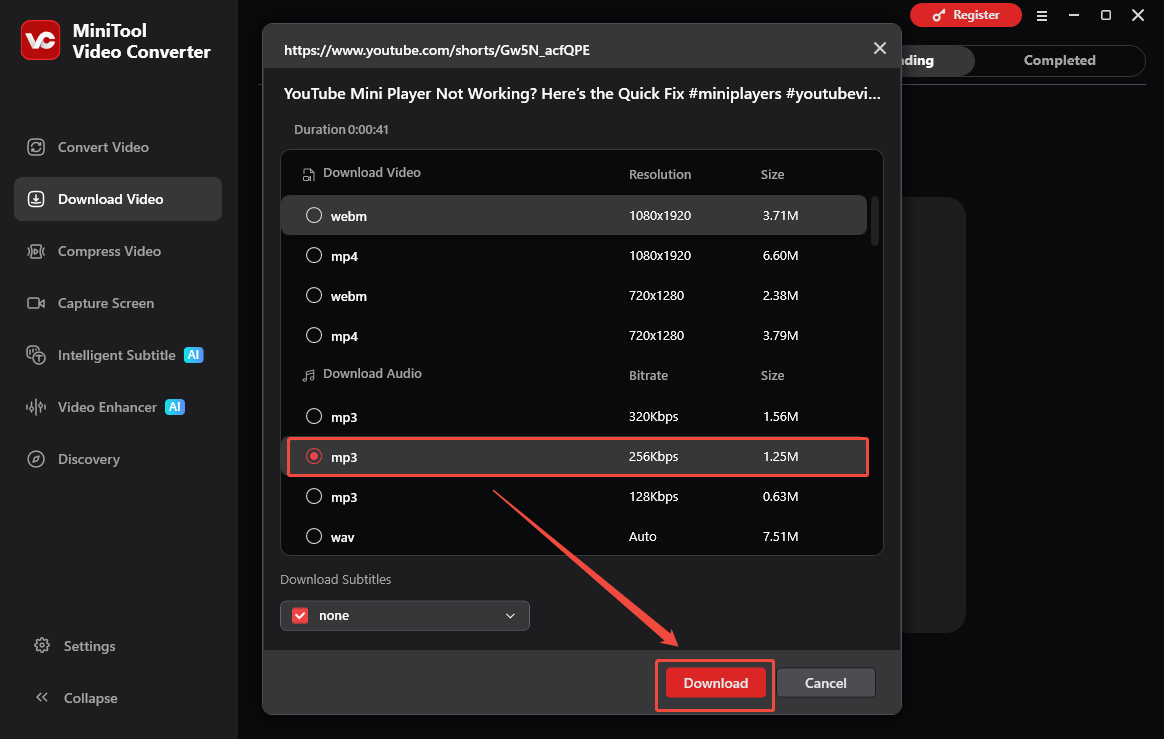
Task: Open Capture Screen section
Action: (x=118, y=303)
